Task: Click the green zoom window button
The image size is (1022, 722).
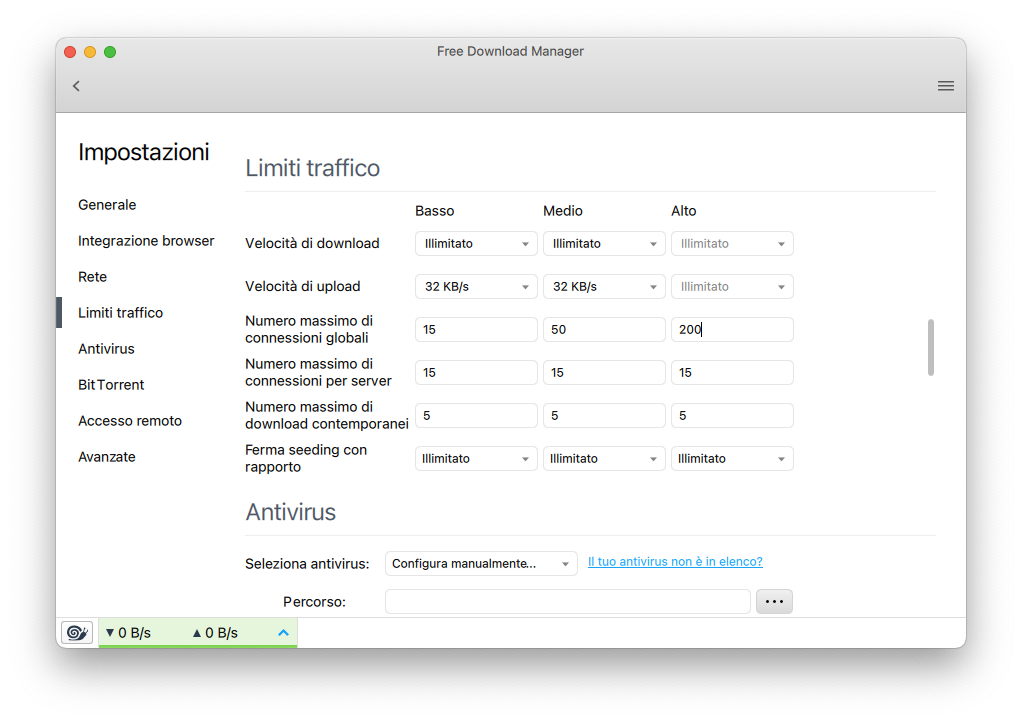Action: click(110, 52)
